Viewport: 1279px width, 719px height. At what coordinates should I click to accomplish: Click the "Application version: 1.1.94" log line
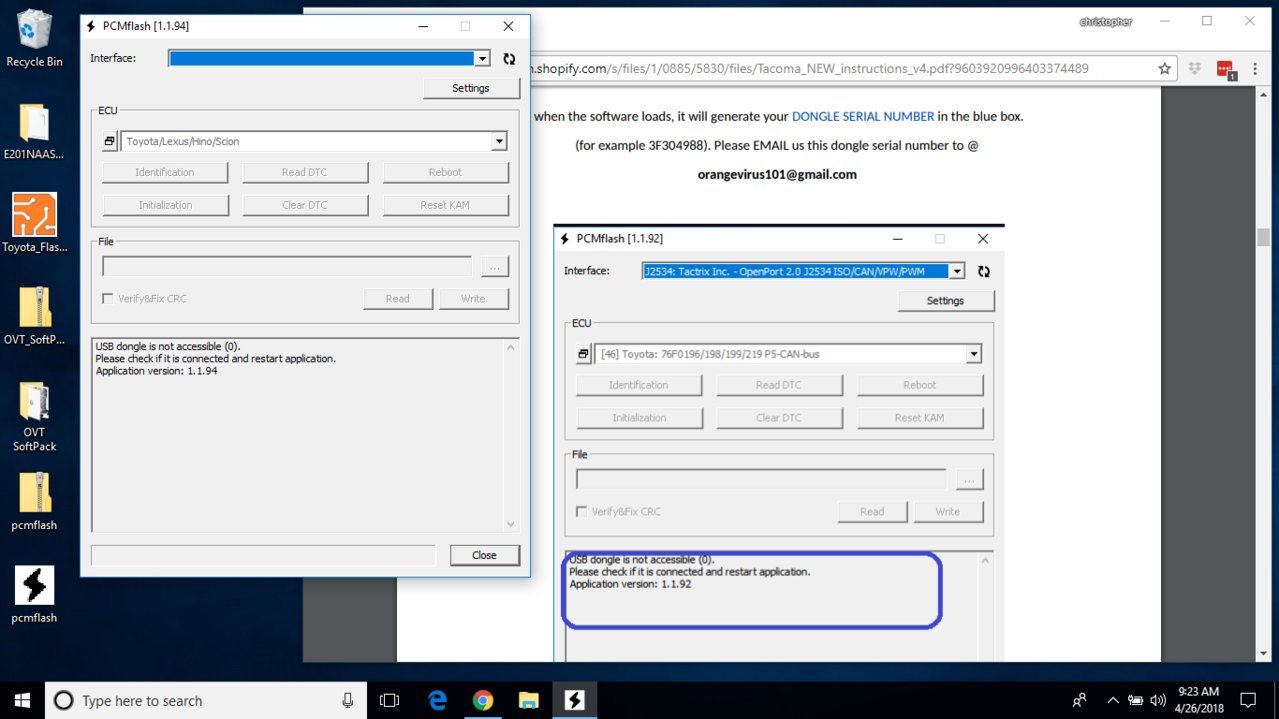[157, 371]
